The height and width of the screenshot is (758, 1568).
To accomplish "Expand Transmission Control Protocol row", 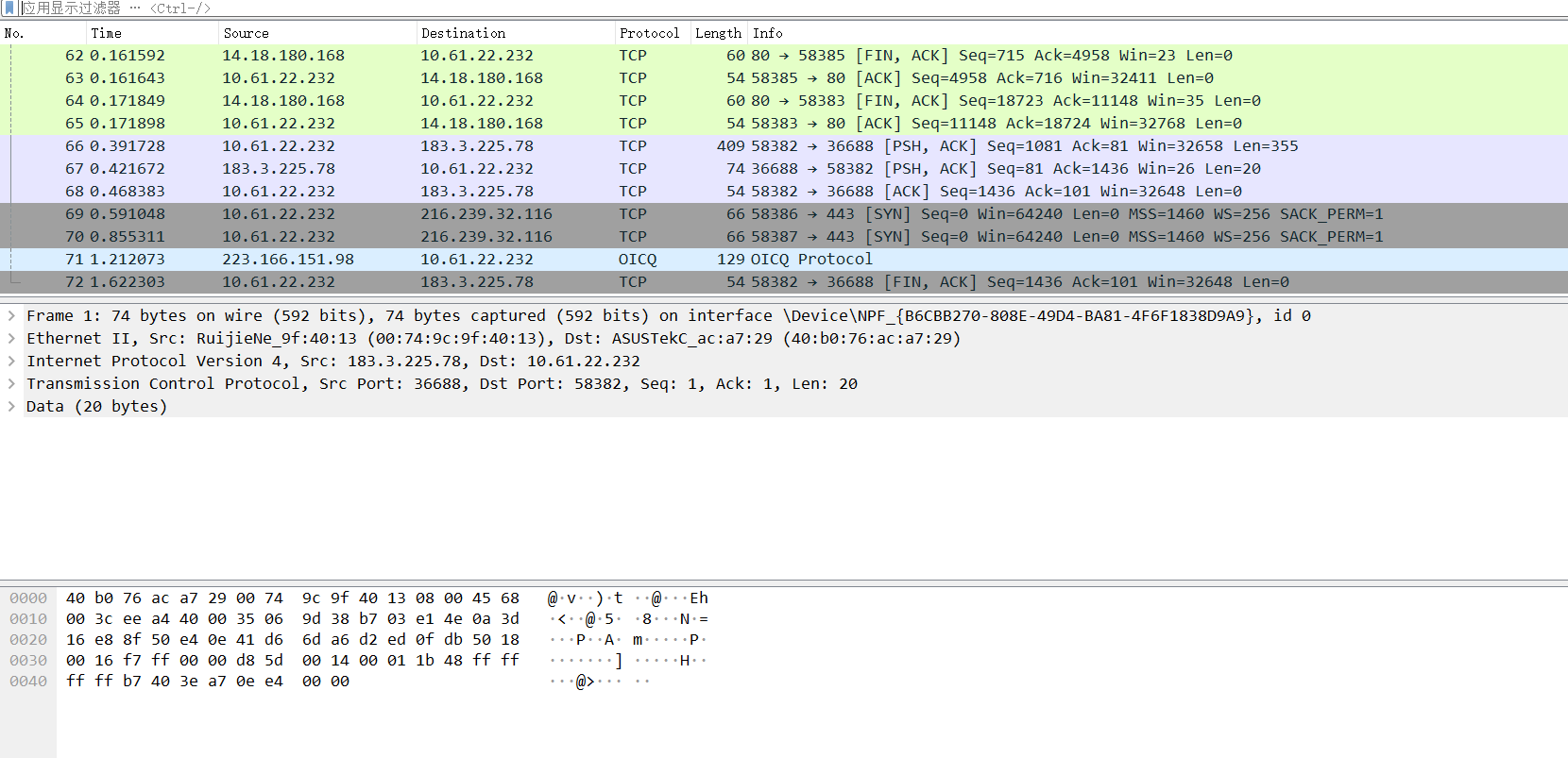I will (11, 383).
